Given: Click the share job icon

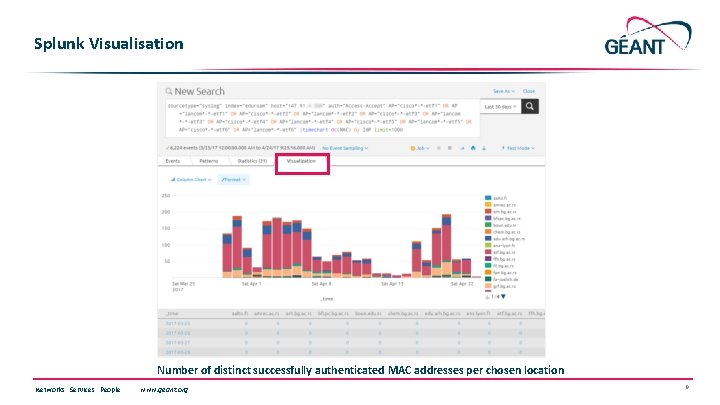Looking at the screenshot, I should click(462, 148).
